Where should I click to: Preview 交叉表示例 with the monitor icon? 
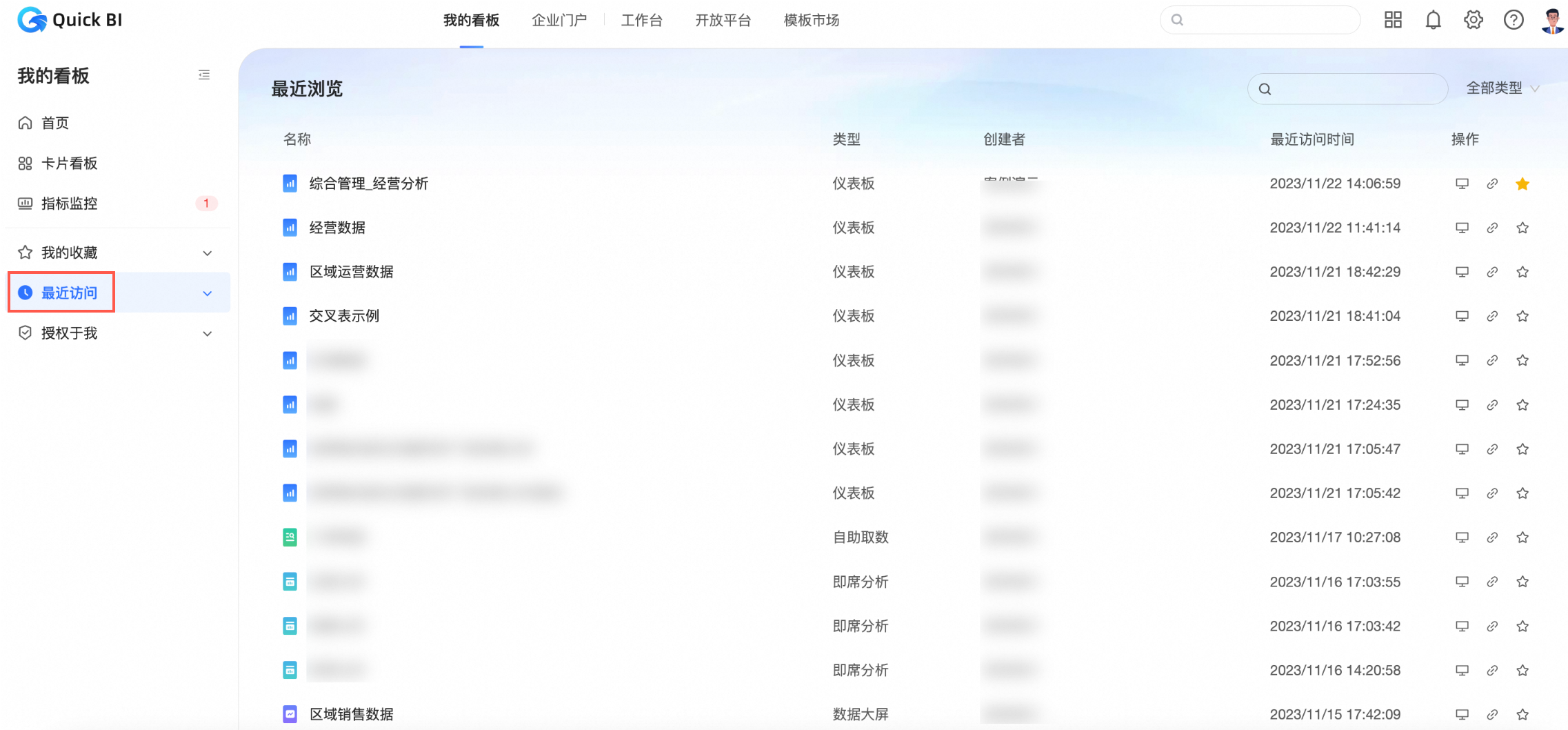click(x=1462, y=316)
